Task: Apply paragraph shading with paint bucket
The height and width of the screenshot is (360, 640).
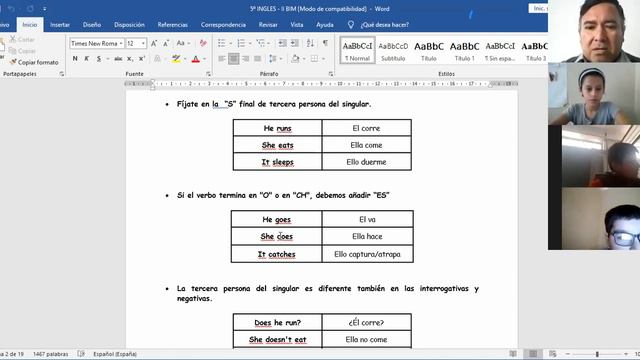Action: point(295,59)
